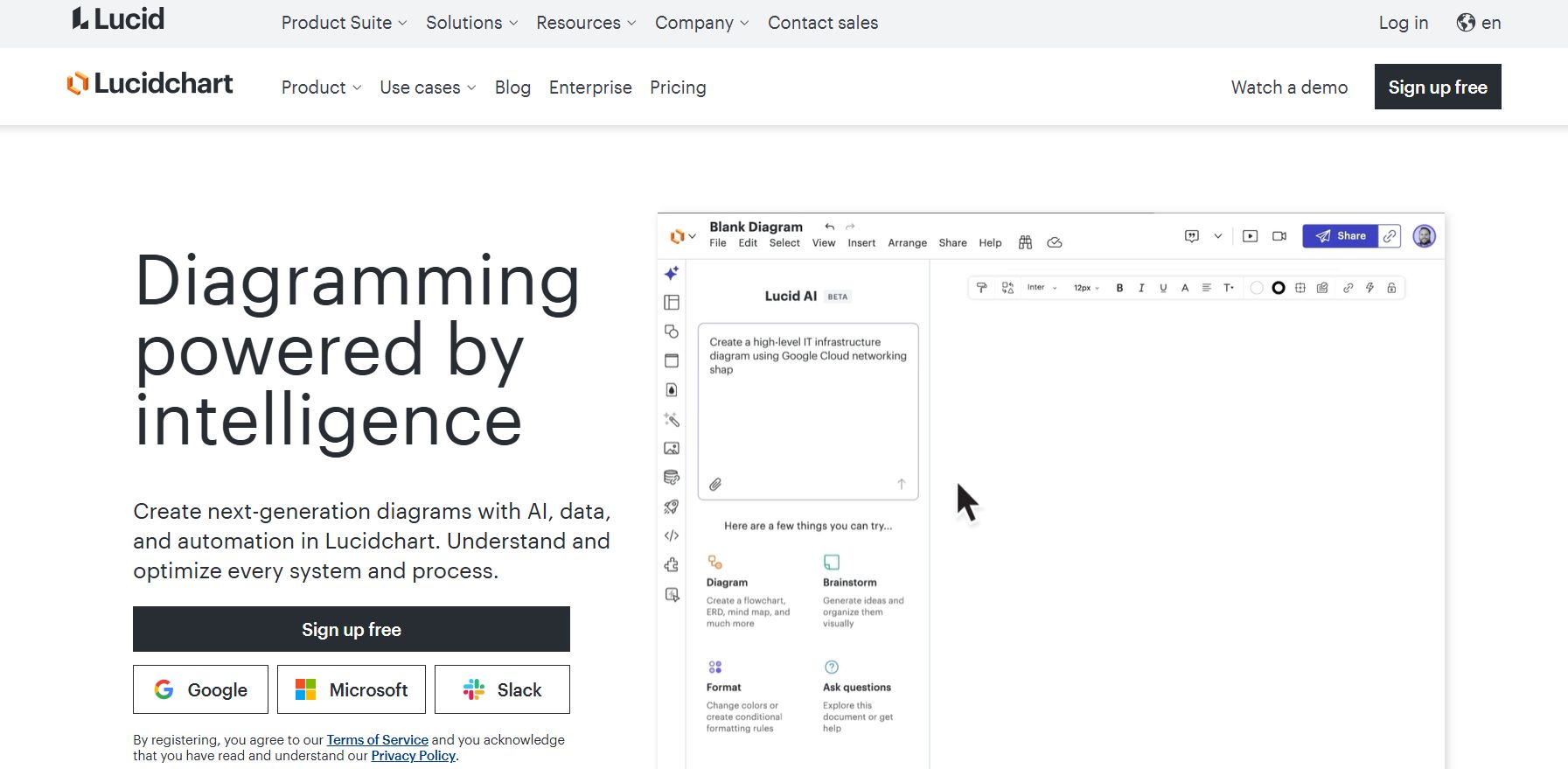Open the Product dropdown in Lucidchart nav
Image resolution: width=1568 pixels, height=769 pixels.
click(321, 87)
